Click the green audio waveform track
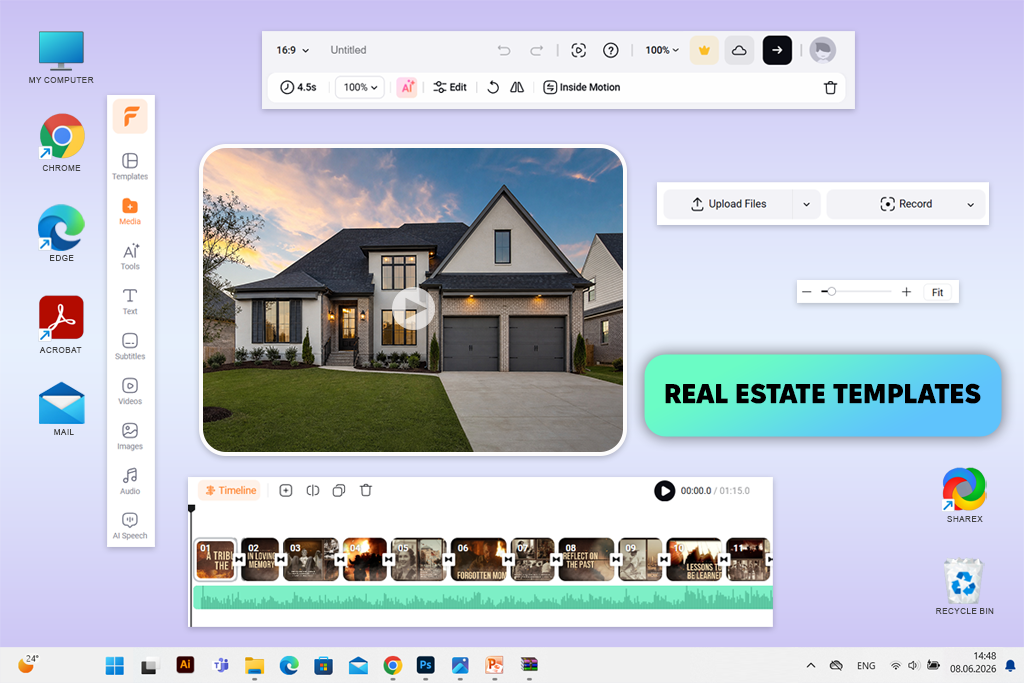 click(x=483, y=597)
